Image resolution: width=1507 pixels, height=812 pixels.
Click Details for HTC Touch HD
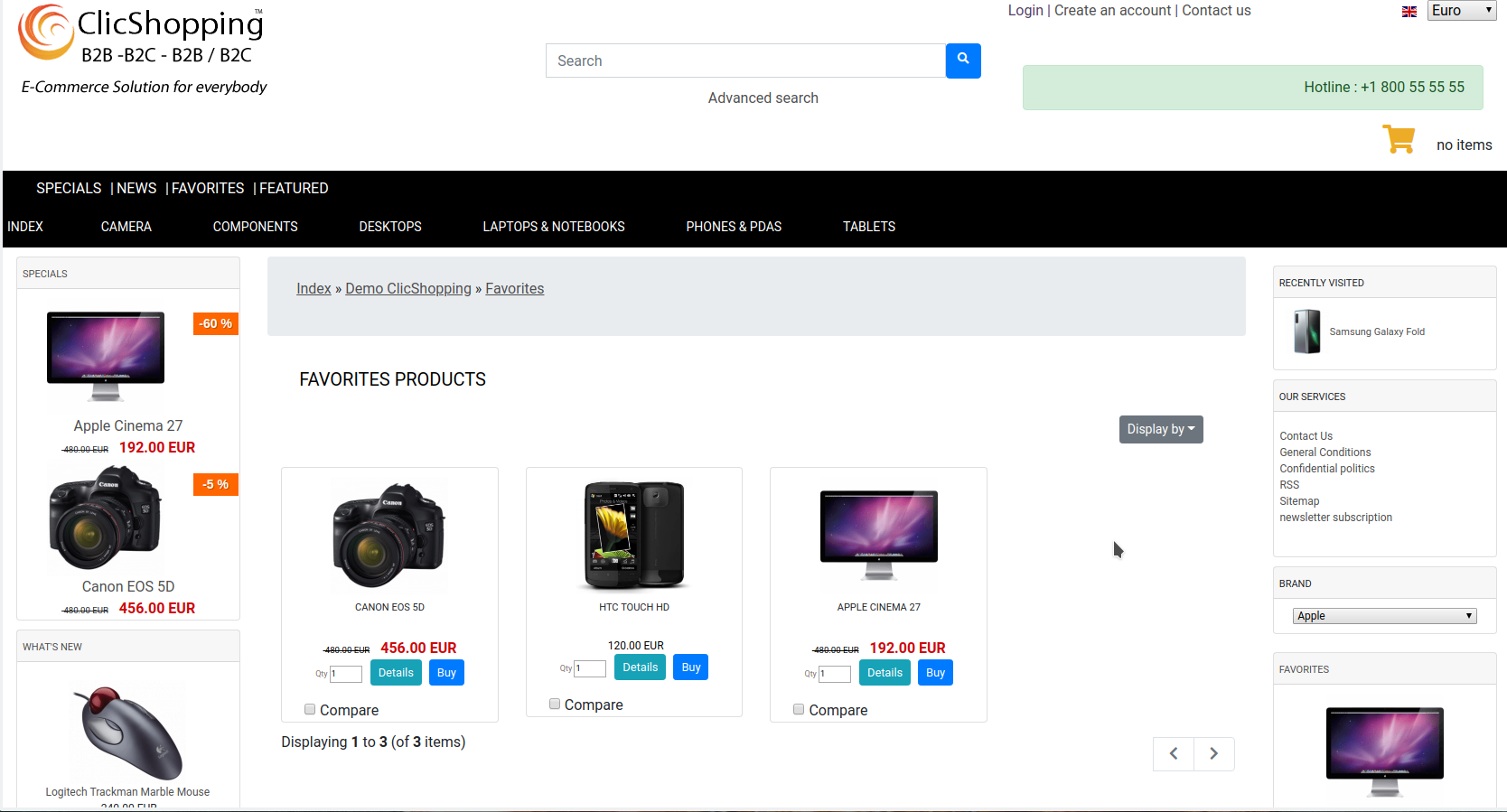click(x=641, y=667)
